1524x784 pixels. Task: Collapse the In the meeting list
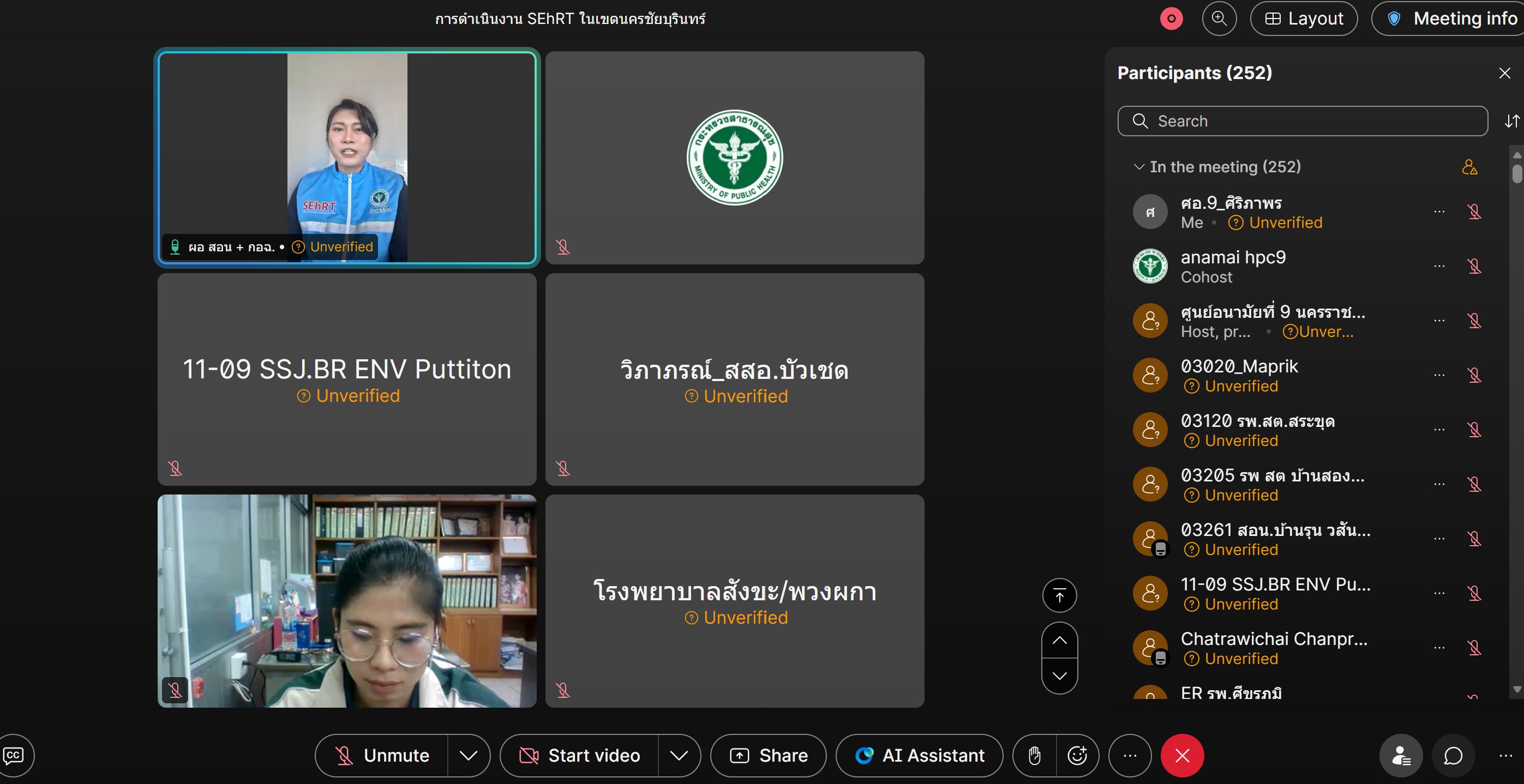click(x=1138, y=167)
